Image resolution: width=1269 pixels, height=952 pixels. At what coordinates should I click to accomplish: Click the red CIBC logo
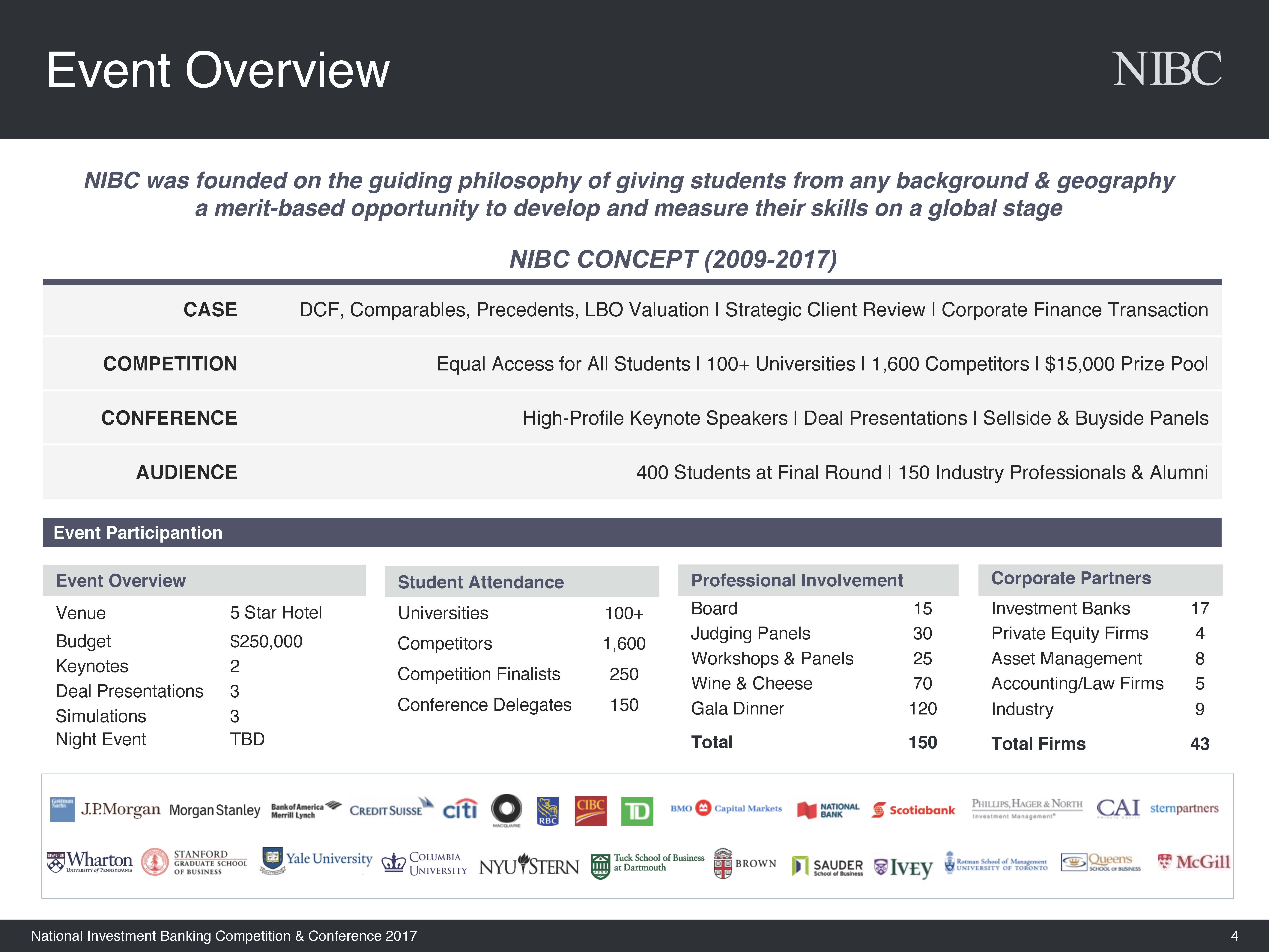coord(590,811)
